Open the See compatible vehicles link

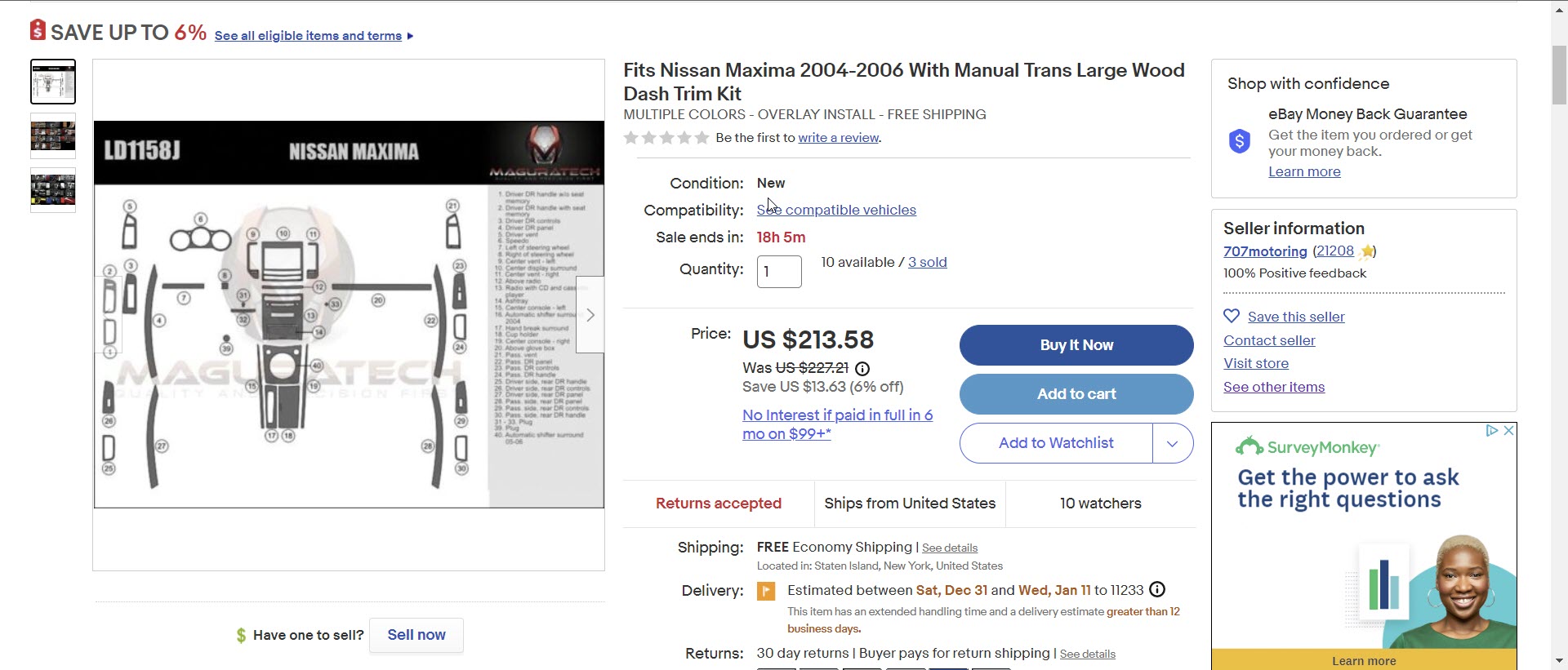[x=836, y=211]
